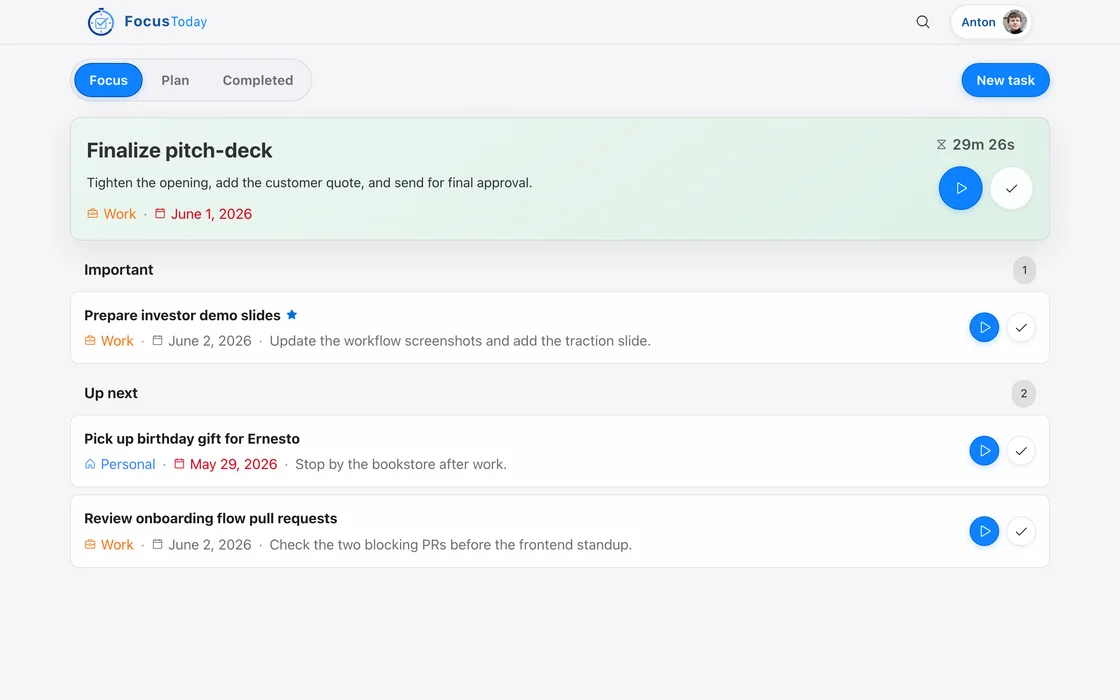
Task: Click the May 29, 2026 due date
Action: [234, 464]
